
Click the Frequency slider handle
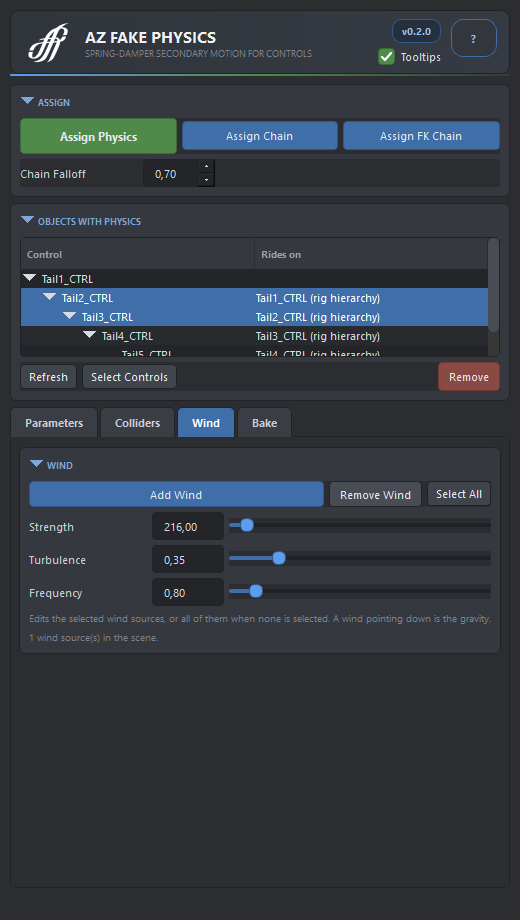tap(256, 591)
